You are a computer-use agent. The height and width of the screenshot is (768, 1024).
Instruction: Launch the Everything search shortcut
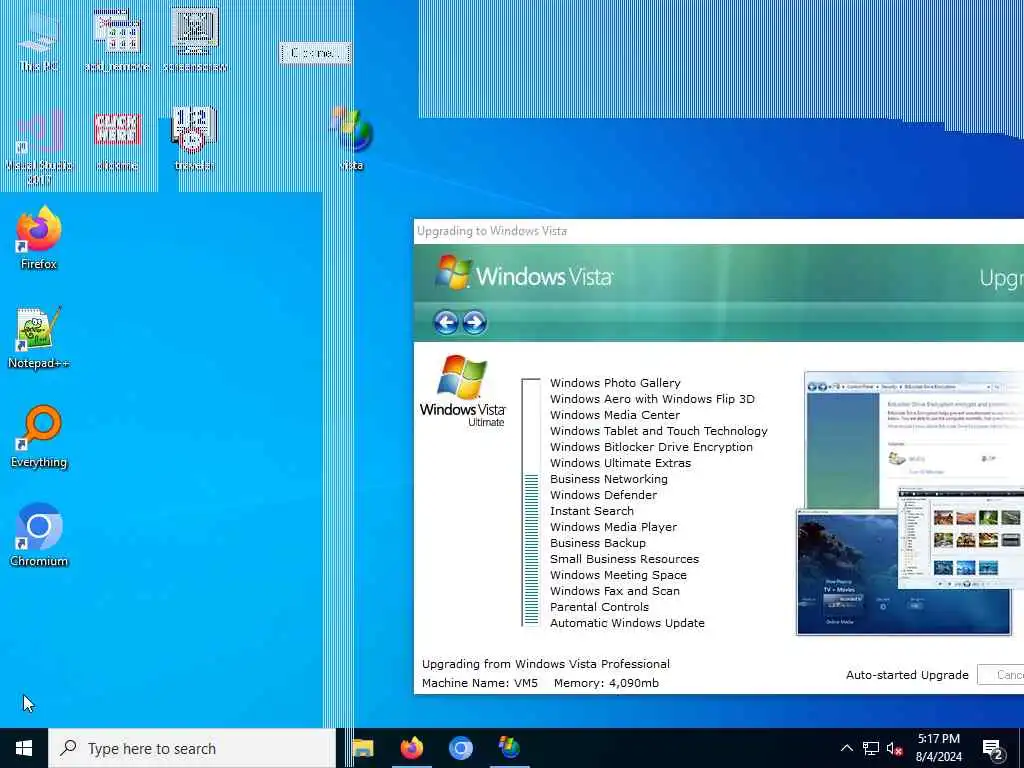click(39, 436)
